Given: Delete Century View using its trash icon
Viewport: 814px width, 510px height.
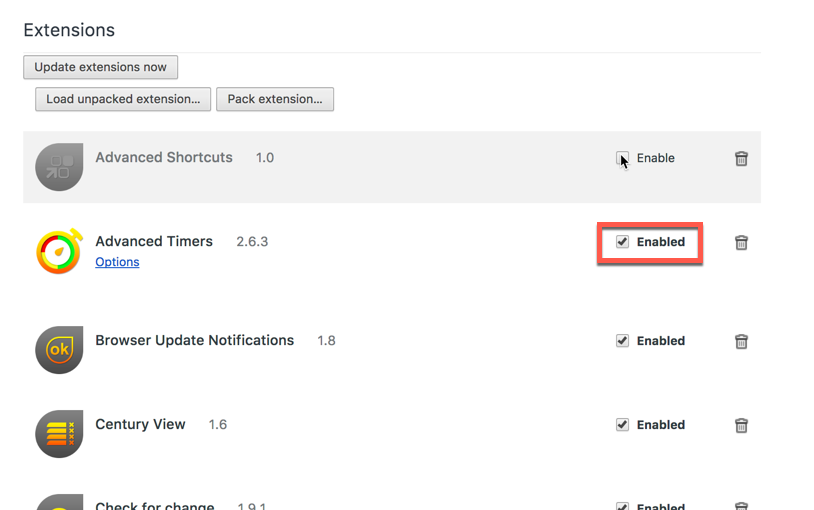Looking at the screenshot, I should [x=741, y=425].
